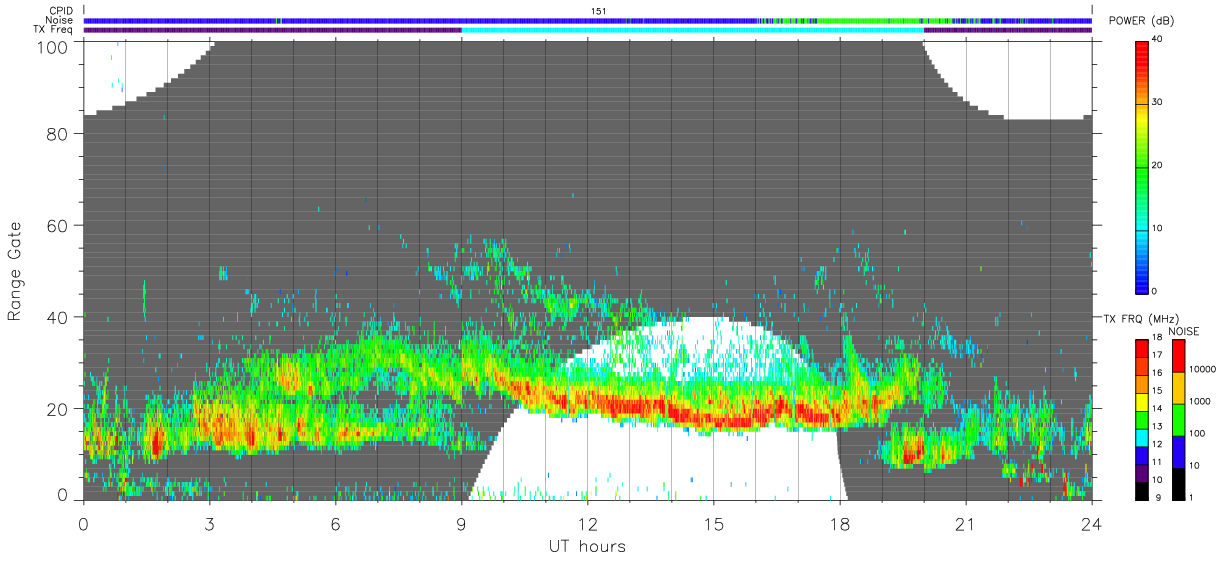
Task: Click the x-axis tick label '24'
Action: (1091, 523)
